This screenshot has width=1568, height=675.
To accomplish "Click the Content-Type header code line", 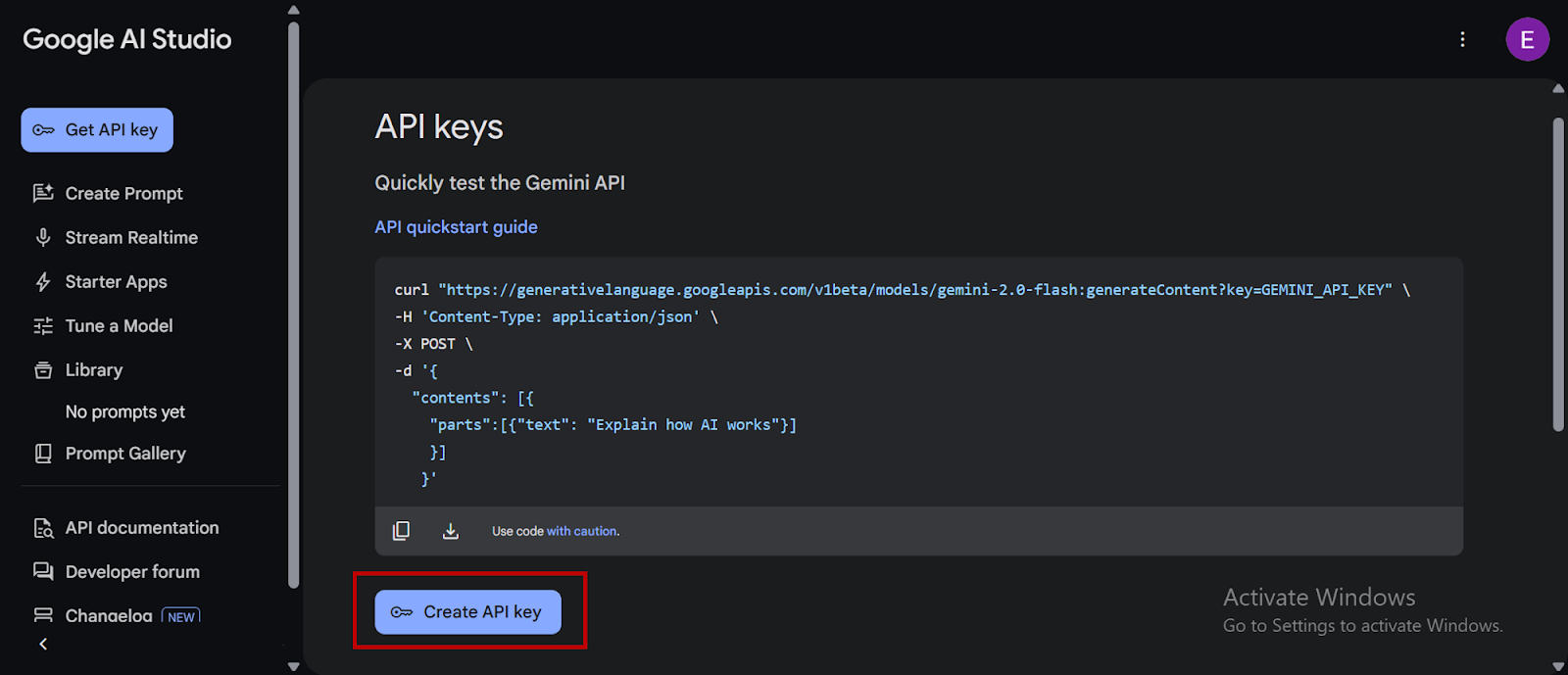I will coord(557,317).
